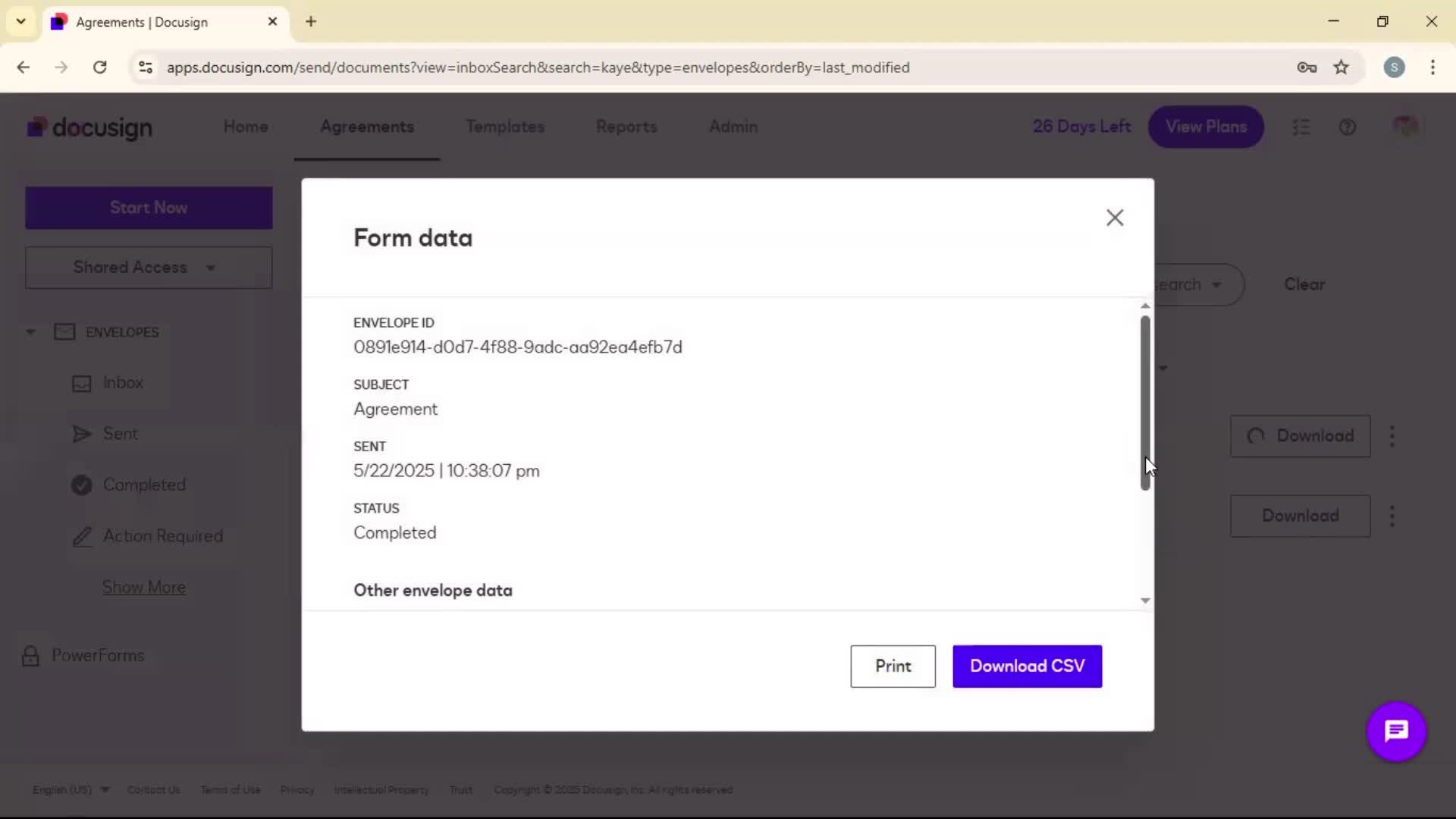Click the Other envelope data heading
Image resolution: width=1456 pixels, height=819 pixels.
tap(433, 590)
